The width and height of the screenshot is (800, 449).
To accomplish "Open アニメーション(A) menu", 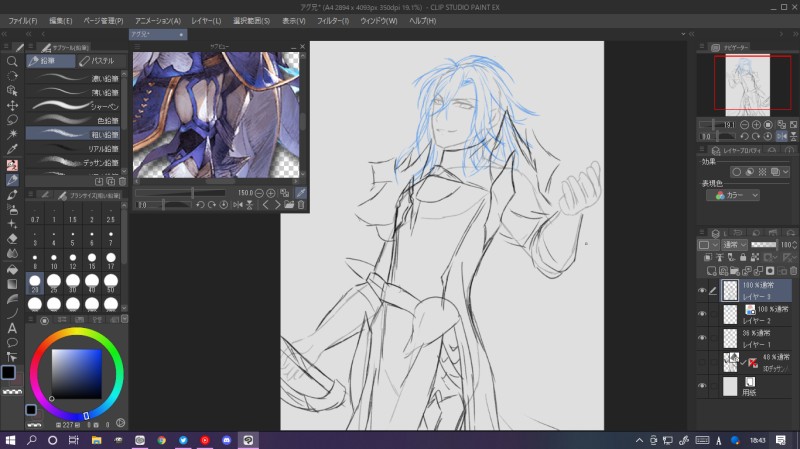I will (x=158, y=21).
